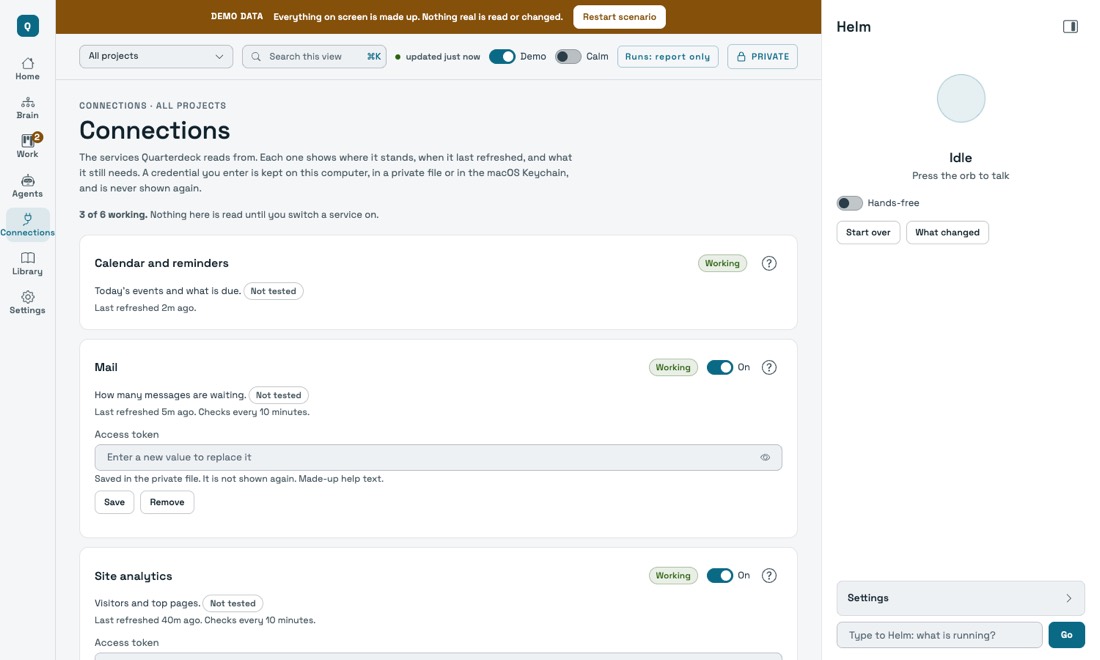Screen dimensions: 1100x660
Task: Click the Calendar and reminders title
Action: (161, 264)
